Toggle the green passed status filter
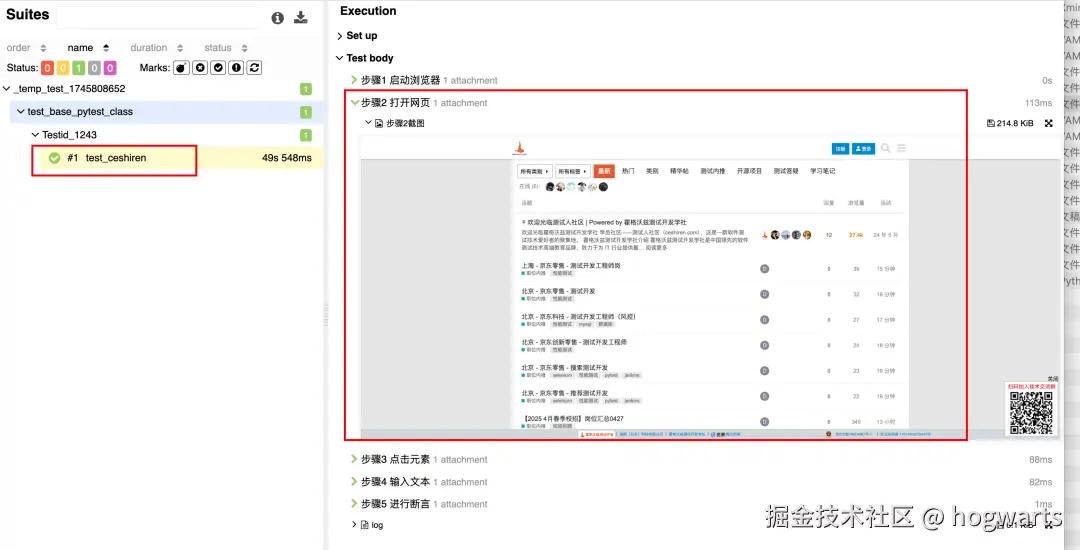 click(79, 67)
